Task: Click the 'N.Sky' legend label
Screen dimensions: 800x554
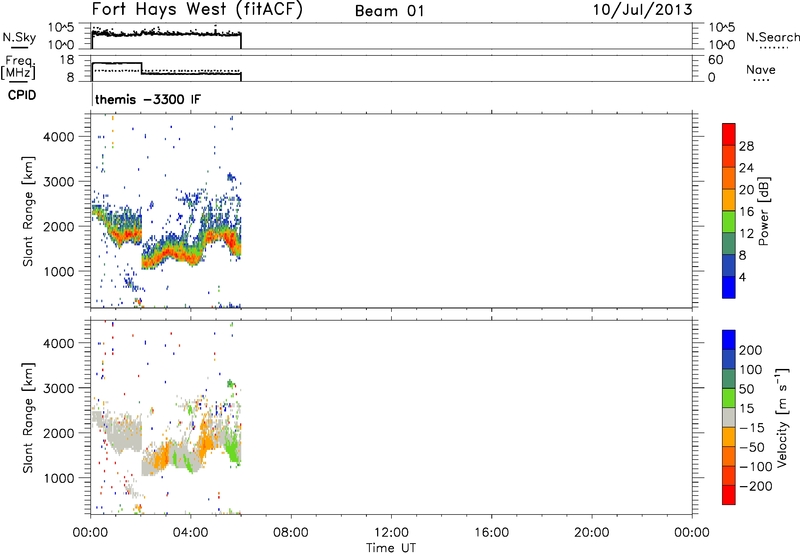Action: [19, 37]
